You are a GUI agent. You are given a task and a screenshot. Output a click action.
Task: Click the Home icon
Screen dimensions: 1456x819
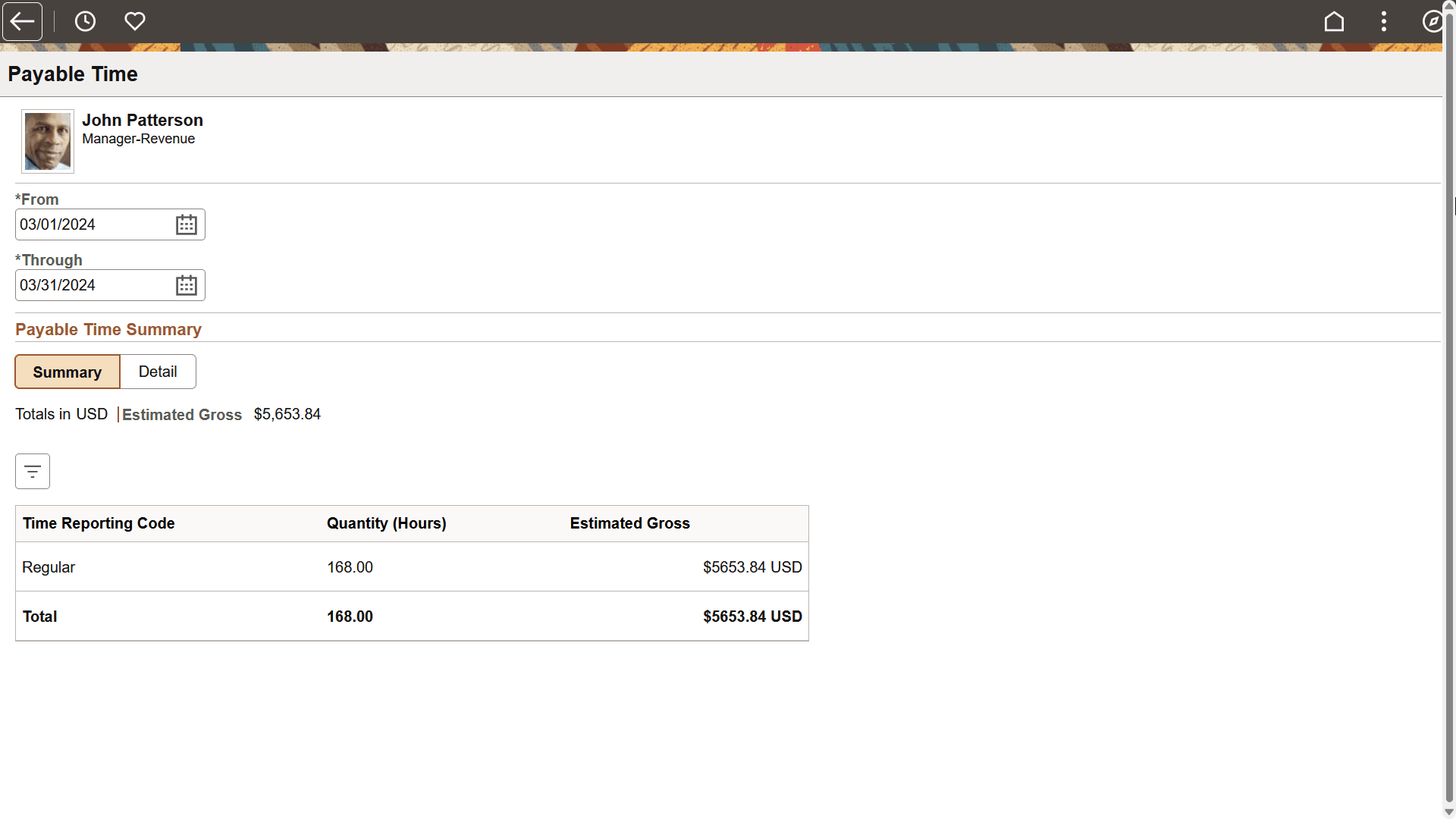tap(1335, 21)
